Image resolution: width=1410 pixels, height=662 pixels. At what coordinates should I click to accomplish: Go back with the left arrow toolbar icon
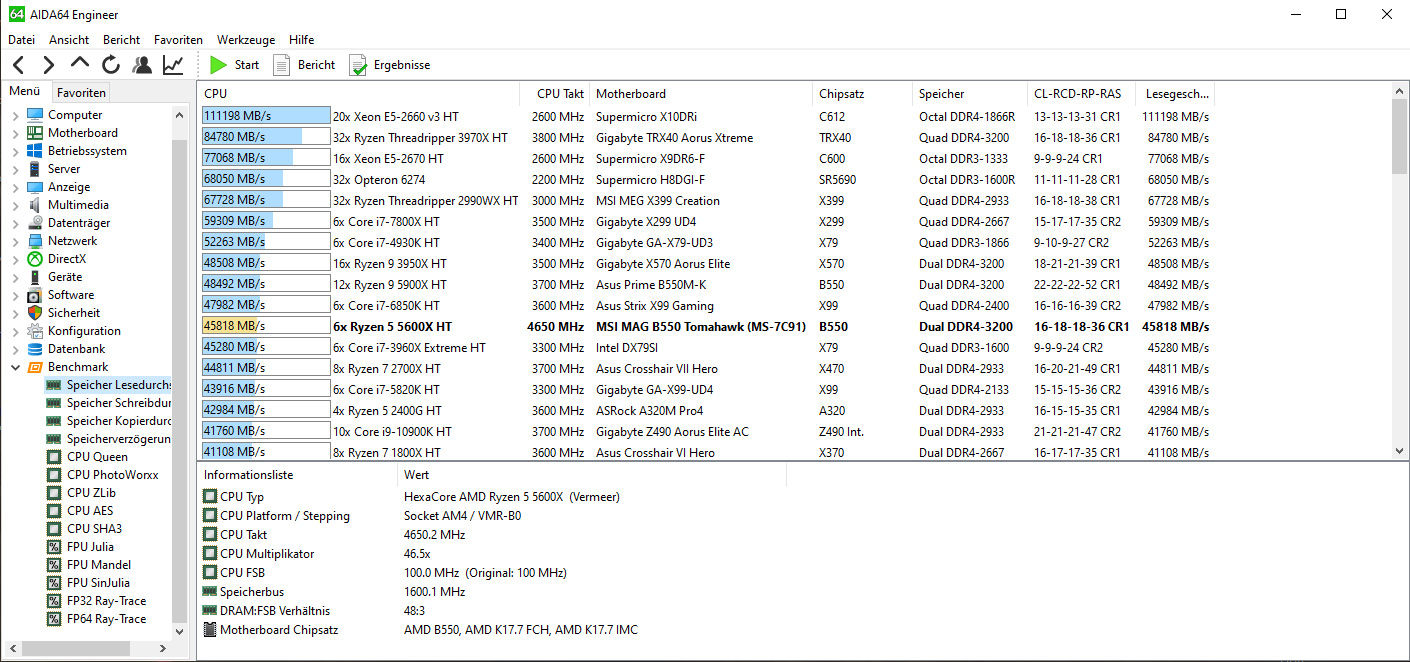(x=19, y=65)
